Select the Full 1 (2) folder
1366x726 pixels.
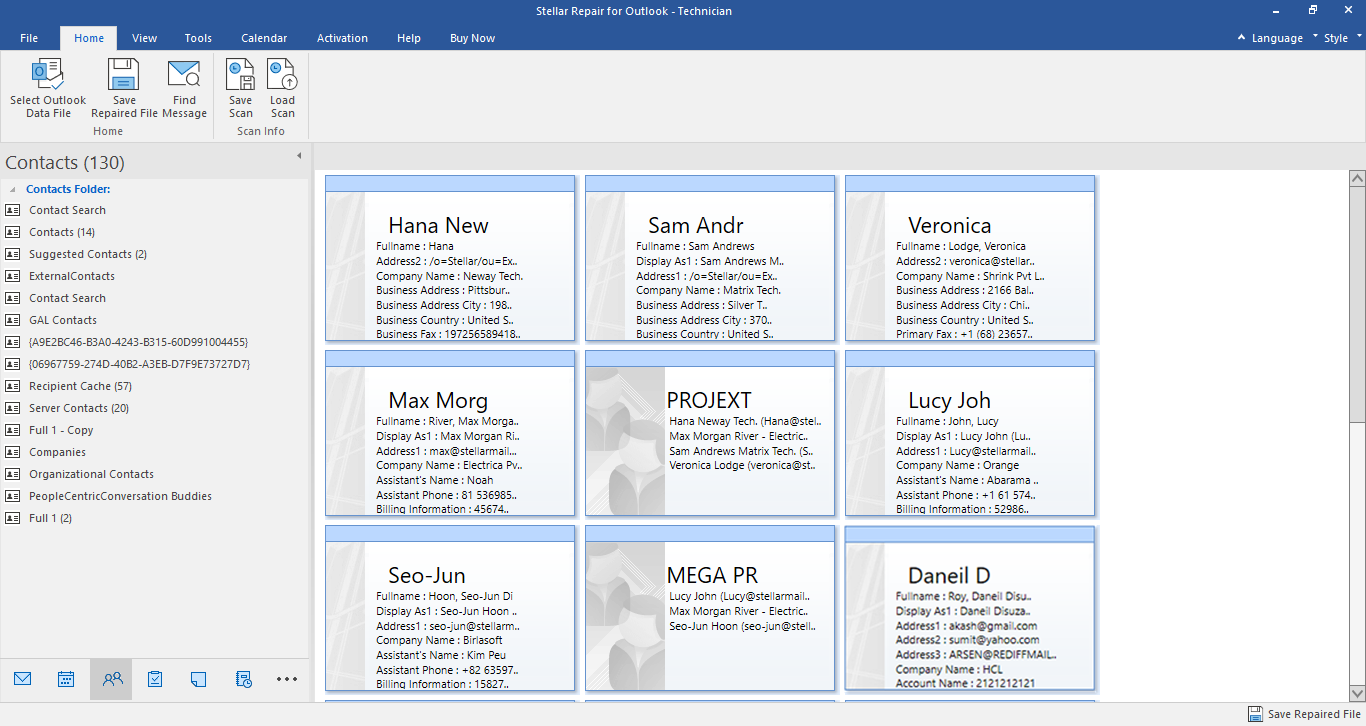click(50, 518)
